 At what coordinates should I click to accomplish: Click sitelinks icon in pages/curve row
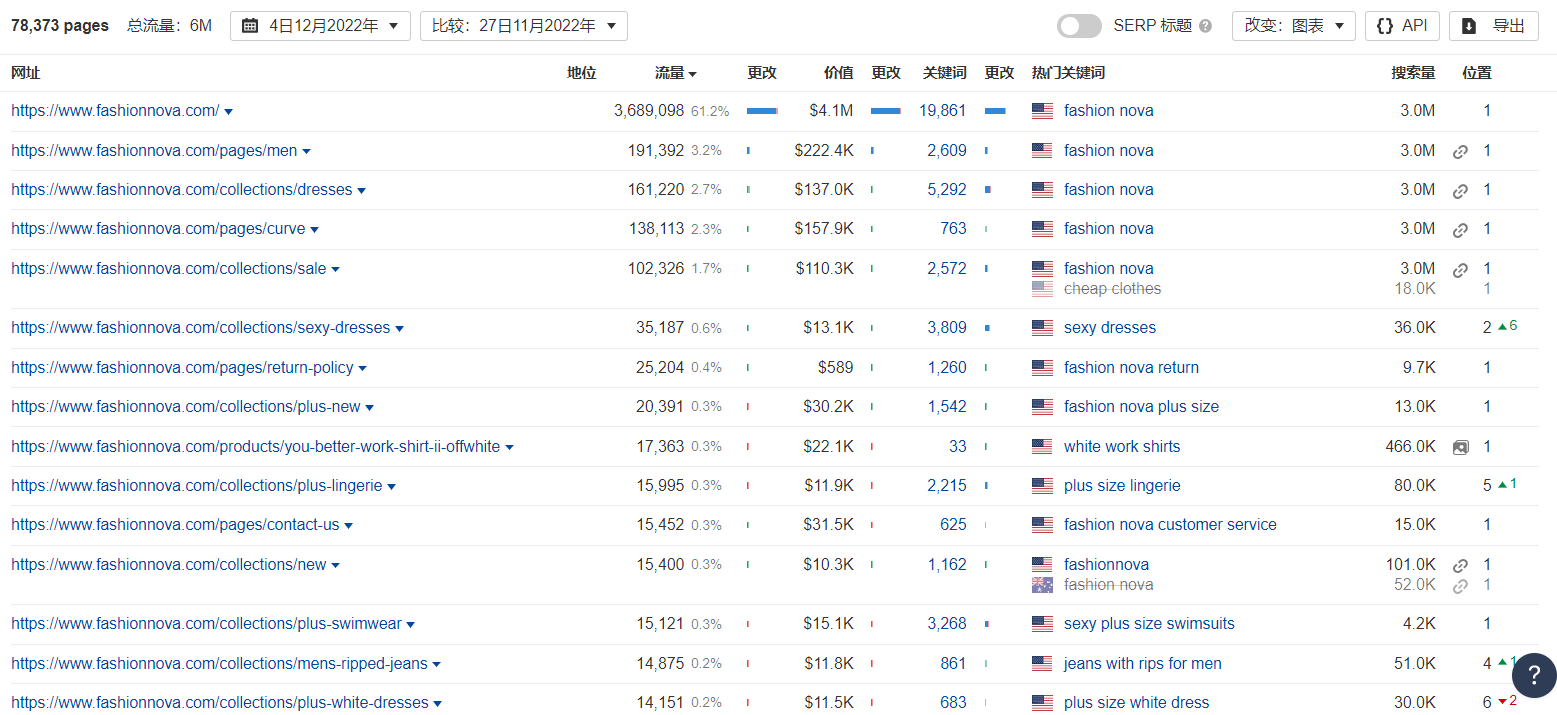1460,229
